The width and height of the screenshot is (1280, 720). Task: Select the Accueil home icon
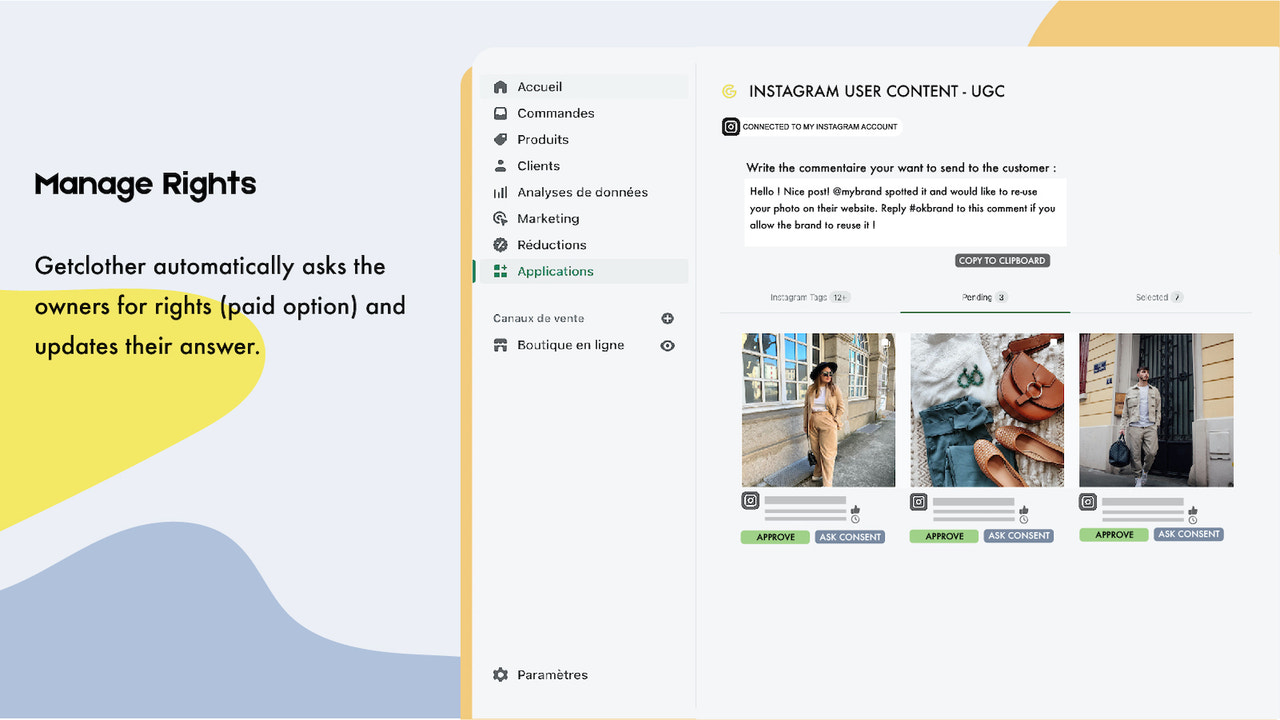click(500, 86)
